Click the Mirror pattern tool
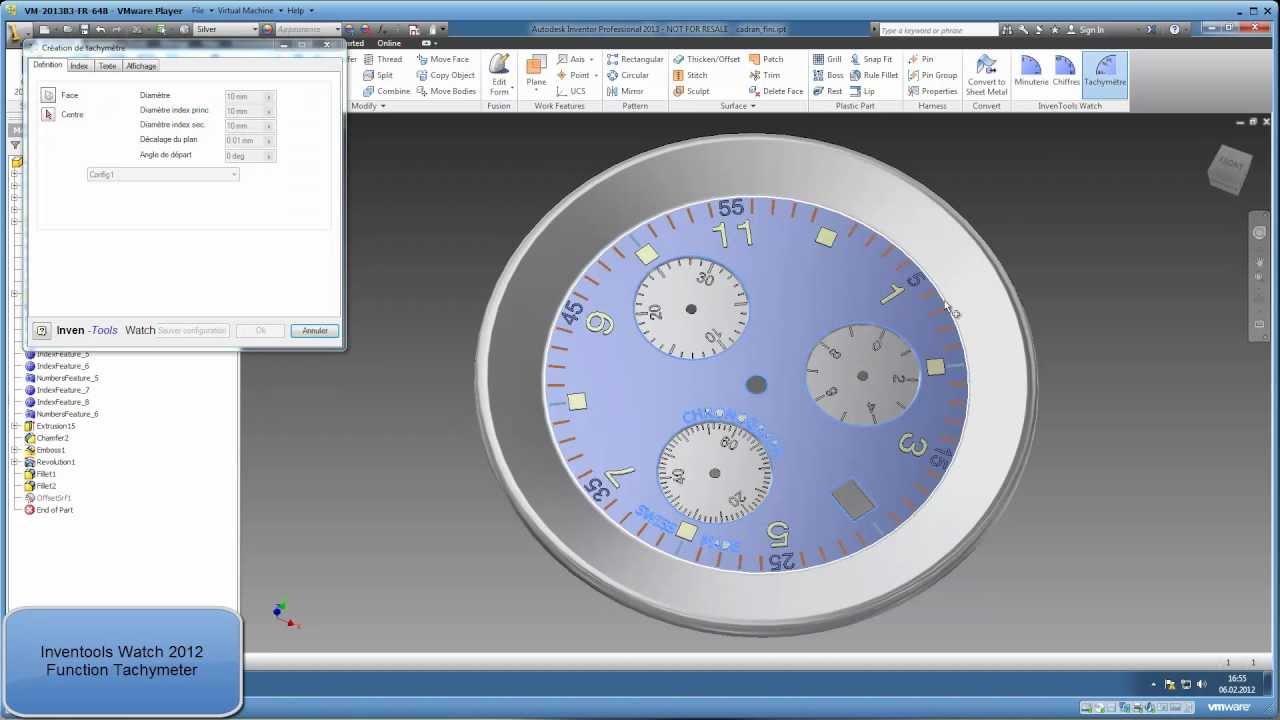 pyautogui.click(x=625, y=91)
